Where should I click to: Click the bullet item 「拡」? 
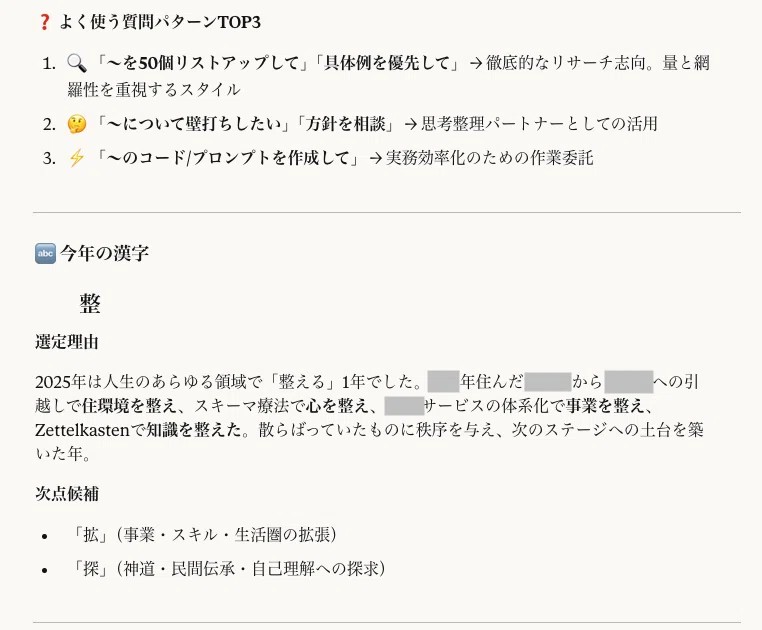tap(204, 535)
